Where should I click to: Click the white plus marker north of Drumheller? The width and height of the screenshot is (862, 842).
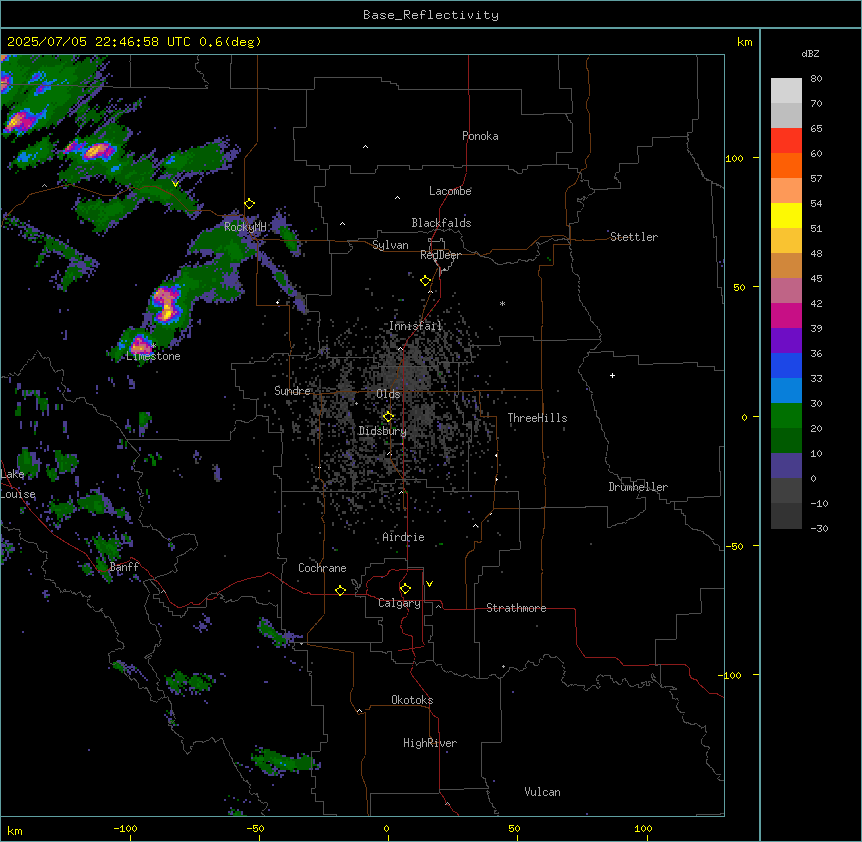pos(612,375)
